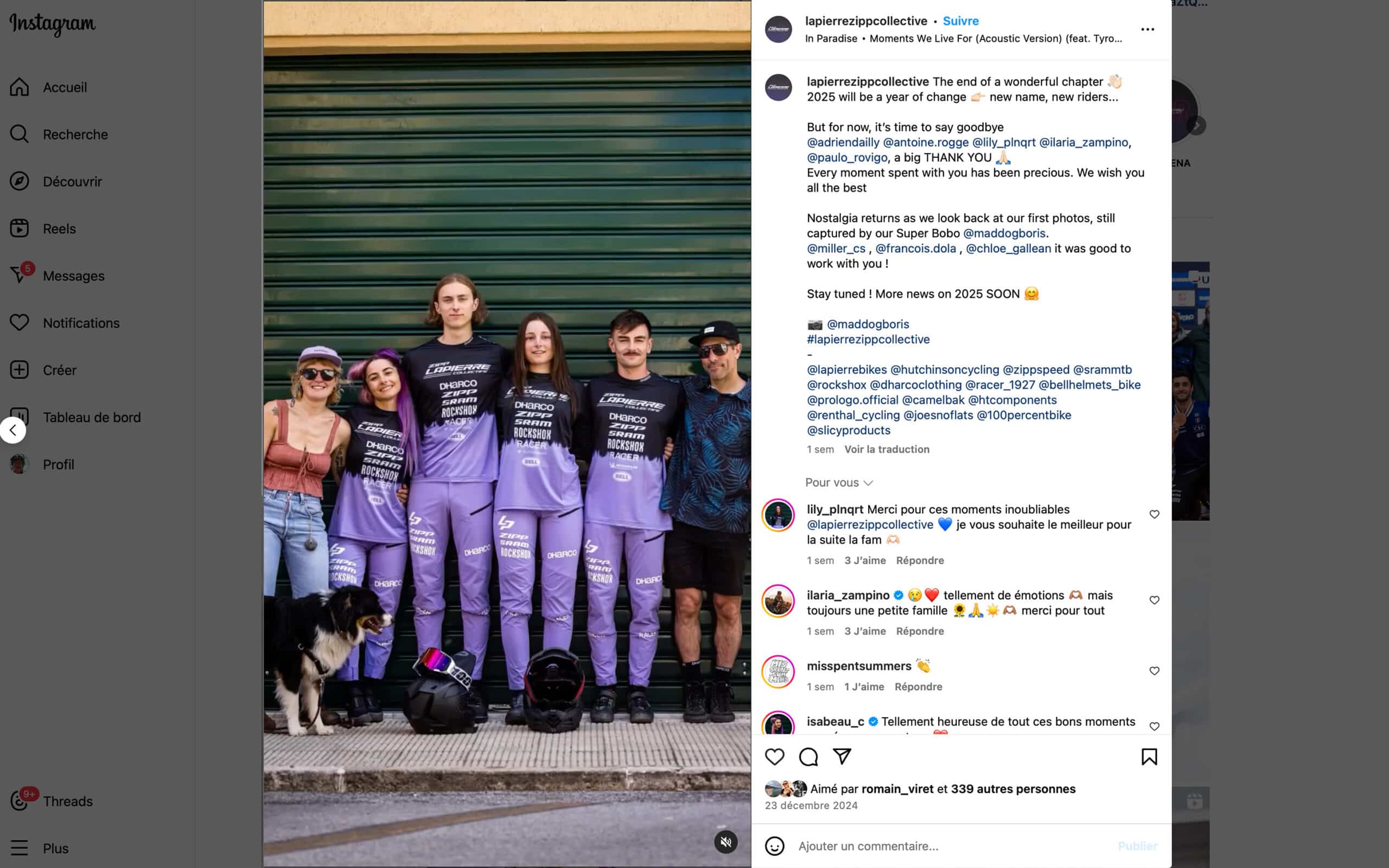Unmute the video with speaker icon
This screenshot has width=1389, height=868.
[x=725, y=841]
